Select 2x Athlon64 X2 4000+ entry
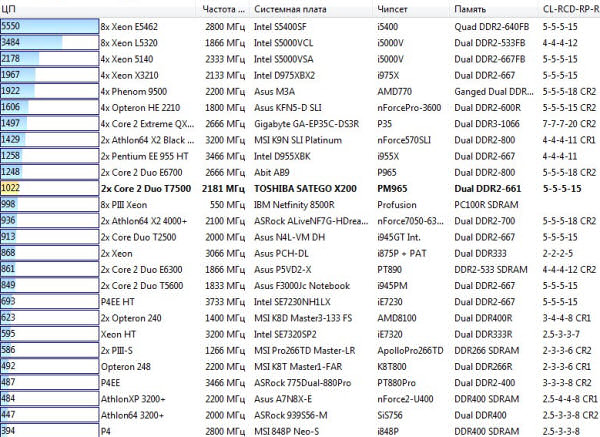The width and height of the screenshot is (600, 437). coord(144,221)
